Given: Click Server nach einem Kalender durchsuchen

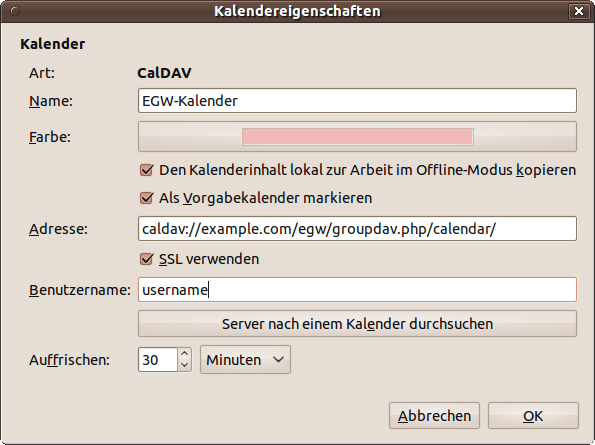Looking at the screenshot, I should [357, 324].
